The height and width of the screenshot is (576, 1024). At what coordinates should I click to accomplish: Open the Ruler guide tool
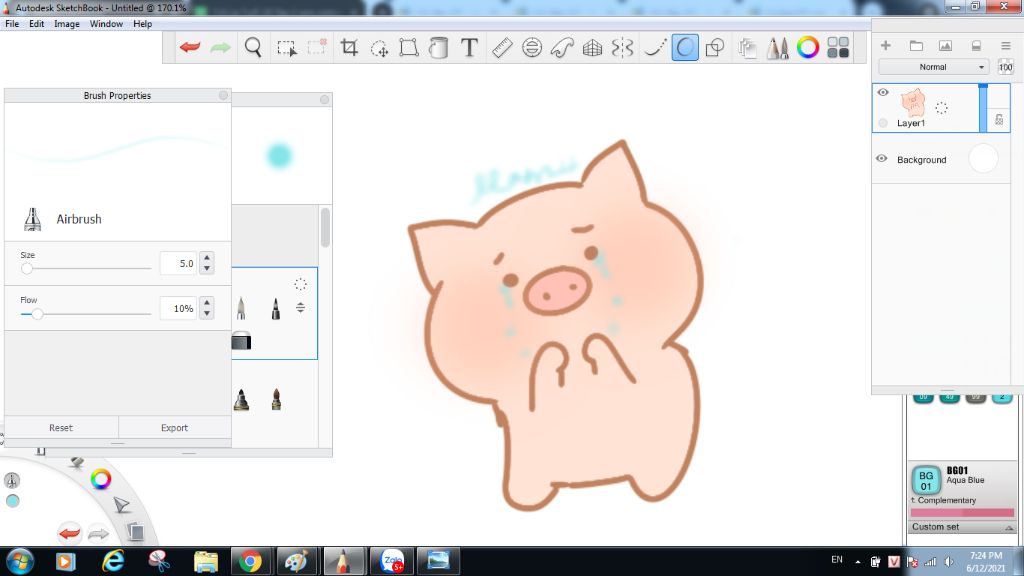(502, 48)
